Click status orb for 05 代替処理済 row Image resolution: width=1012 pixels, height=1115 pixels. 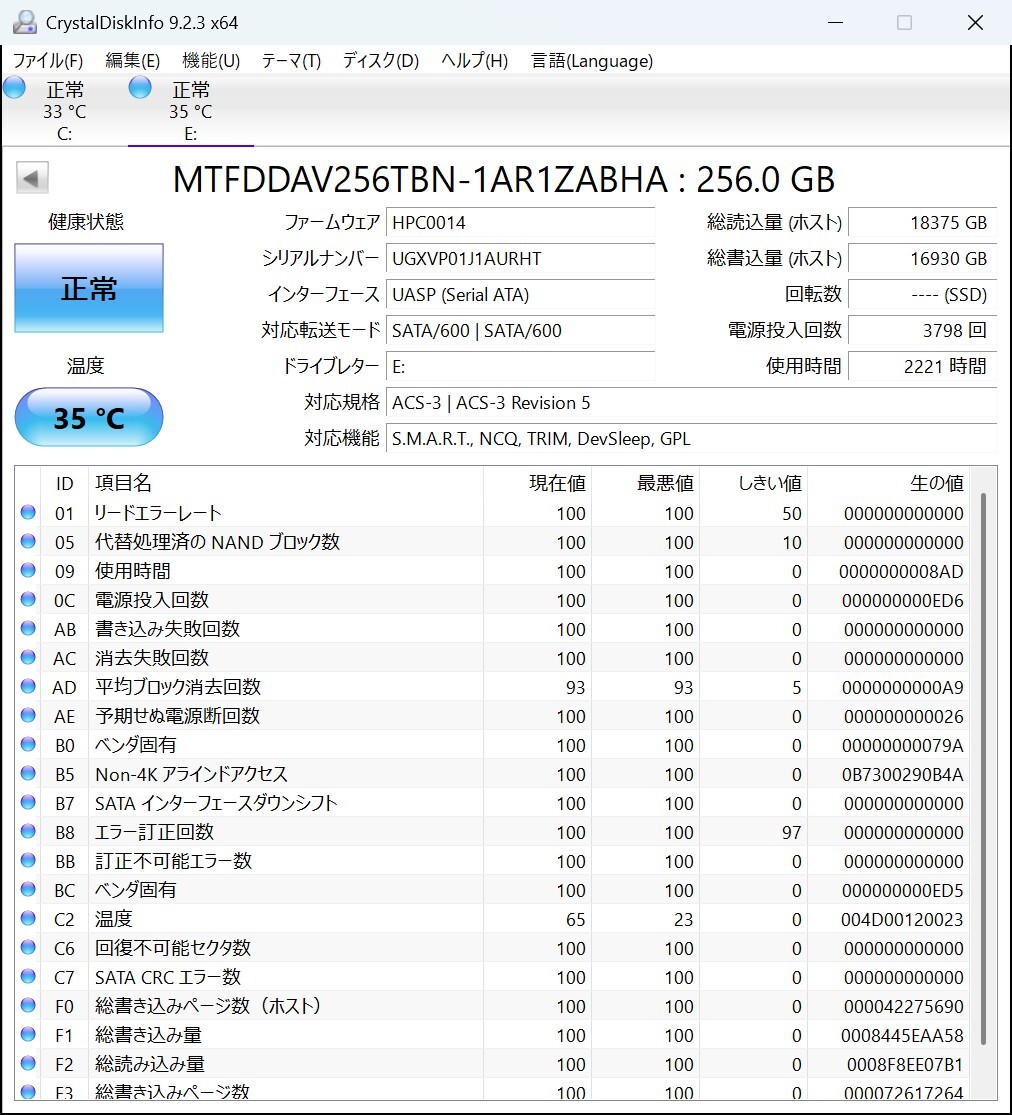pos(28,541)
